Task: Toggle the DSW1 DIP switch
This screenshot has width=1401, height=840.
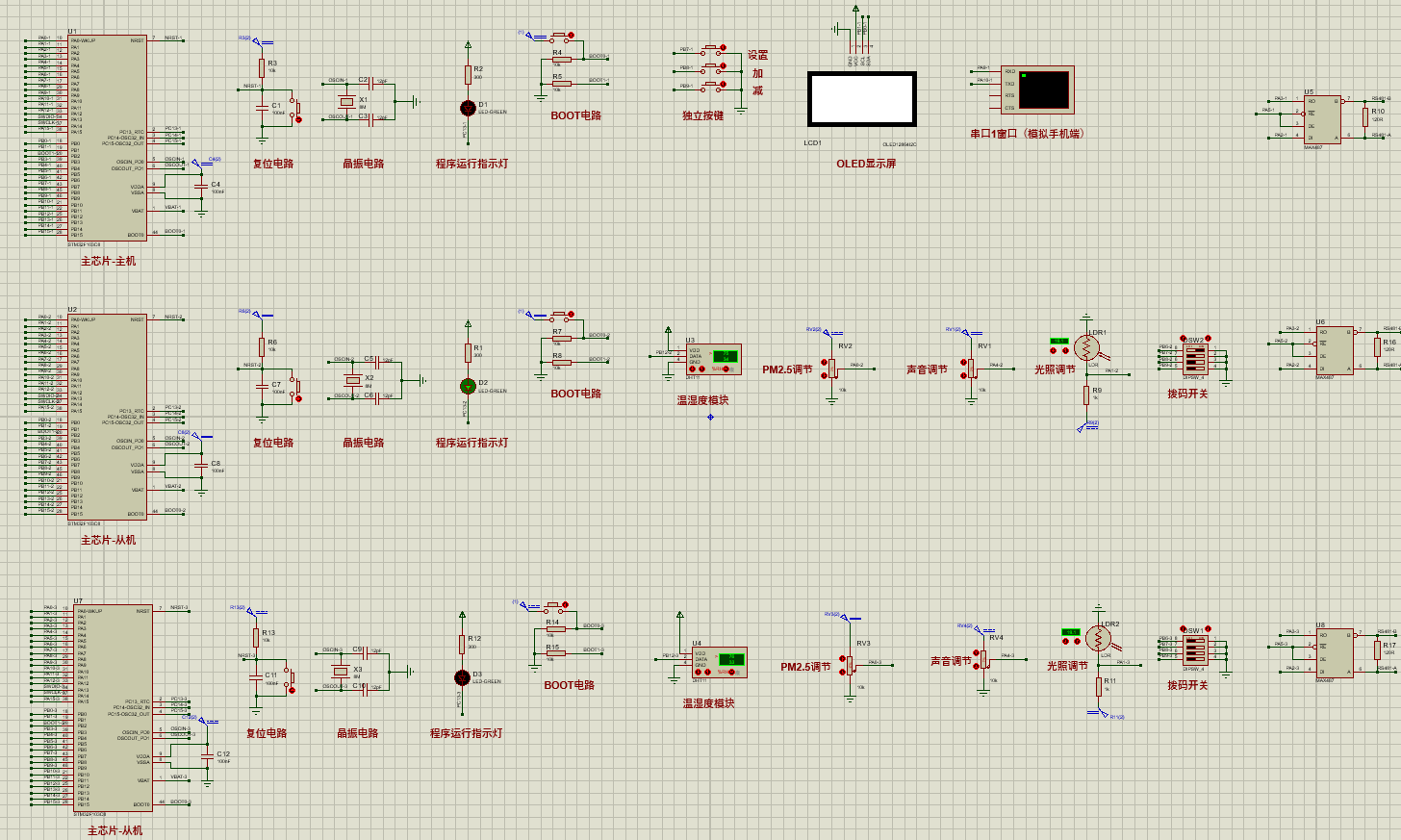Action: (x=1195, y=649)
